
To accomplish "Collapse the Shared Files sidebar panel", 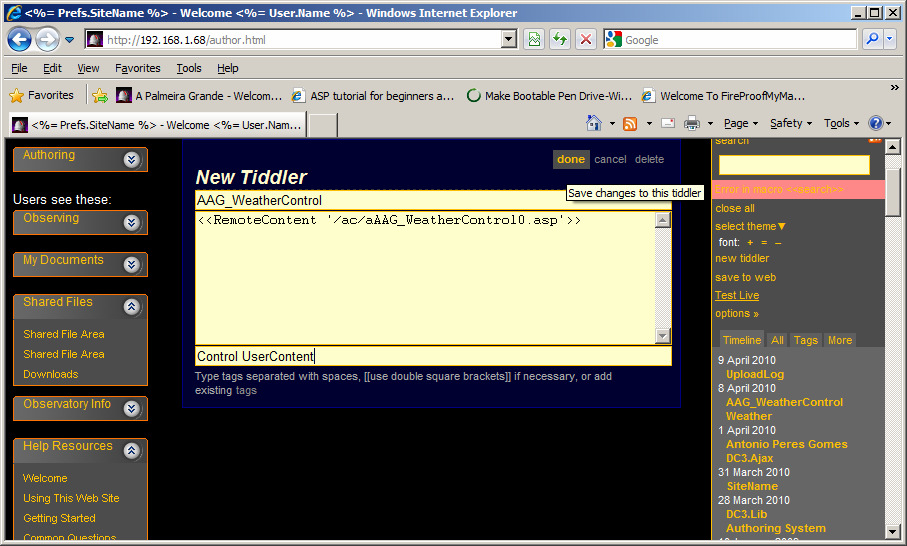I will tap(132, 307).
